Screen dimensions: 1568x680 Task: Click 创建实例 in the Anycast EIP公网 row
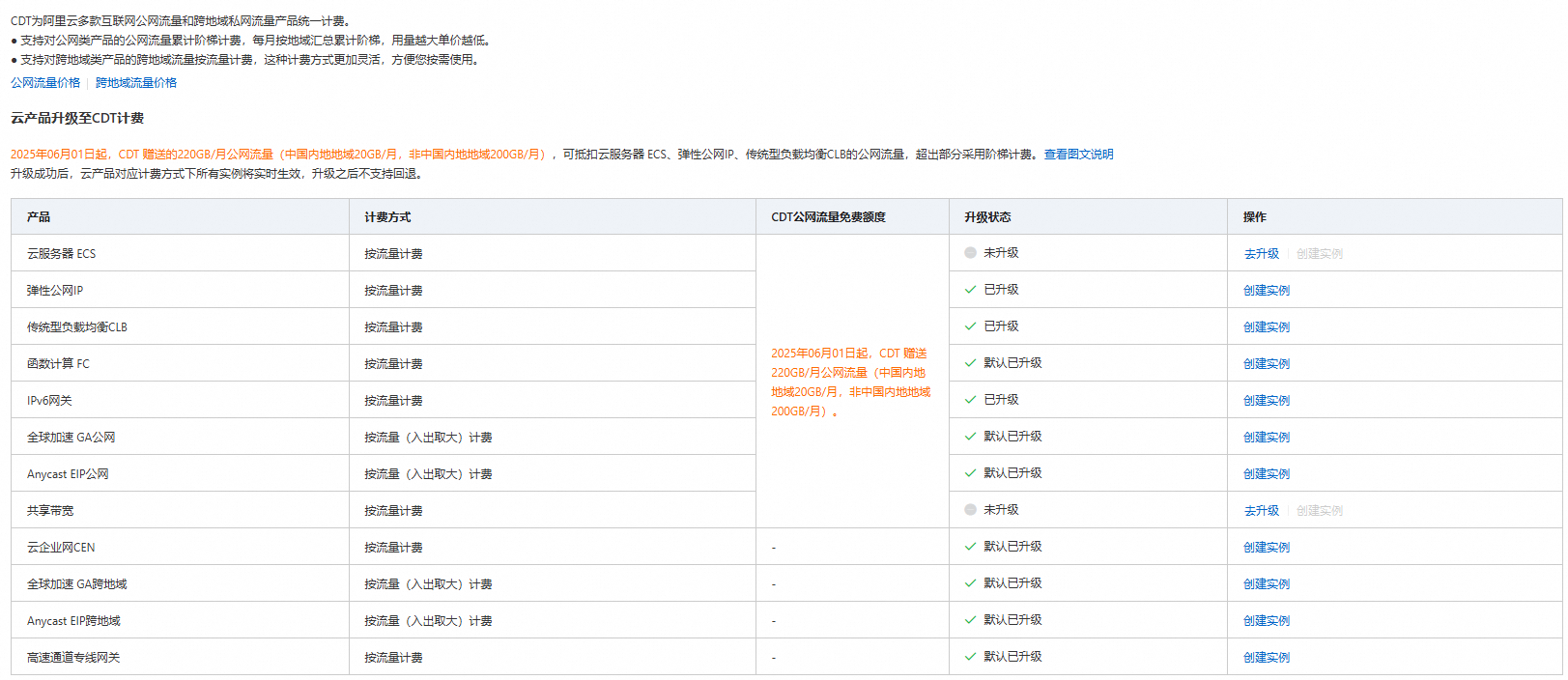pyautogui.click(x=1267, y=474)
